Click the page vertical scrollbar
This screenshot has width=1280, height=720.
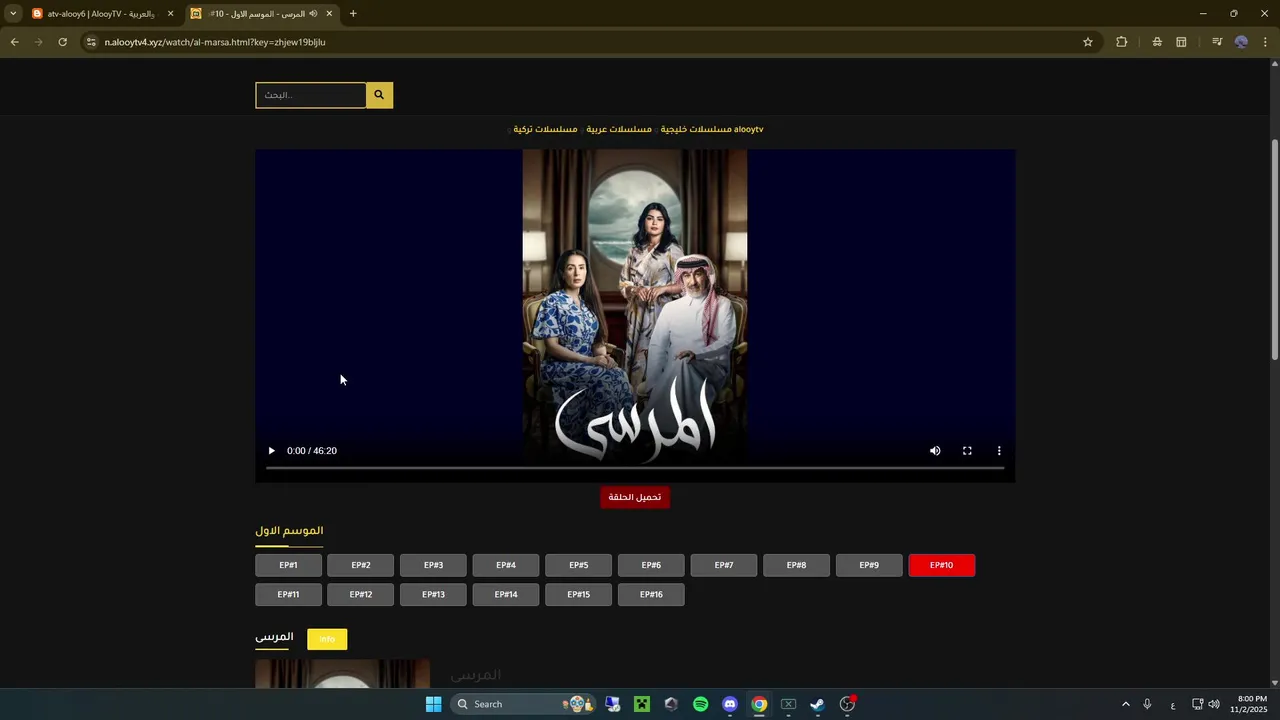(x=1275, y=250)
